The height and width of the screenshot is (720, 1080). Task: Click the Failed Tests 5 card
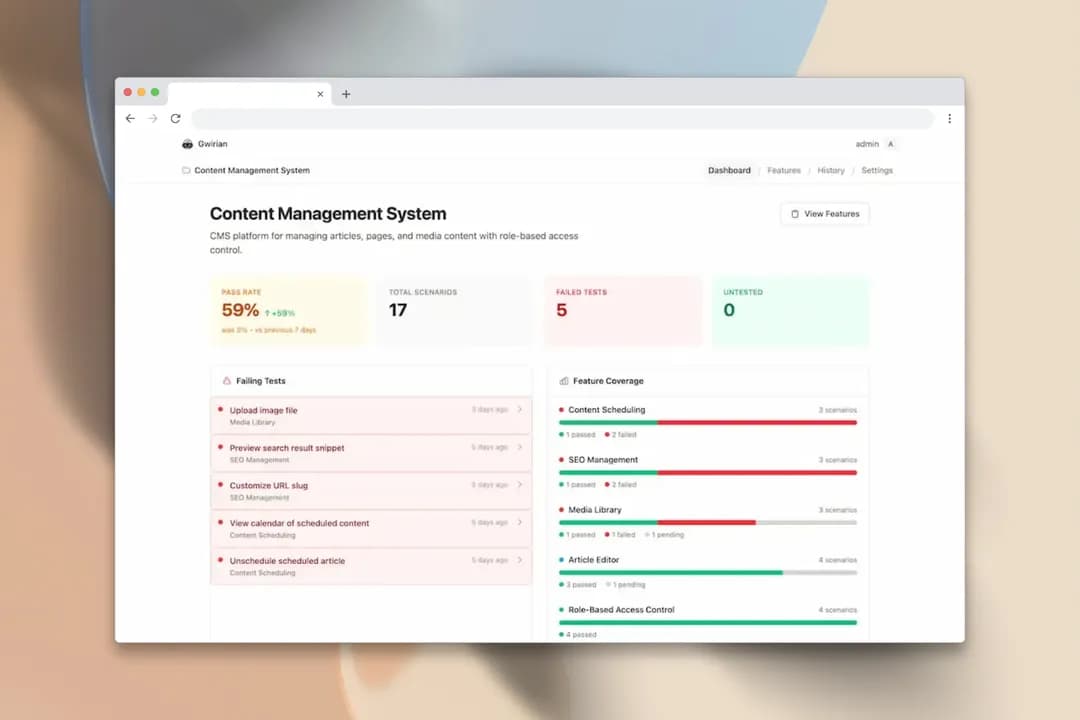pos(623,310)
